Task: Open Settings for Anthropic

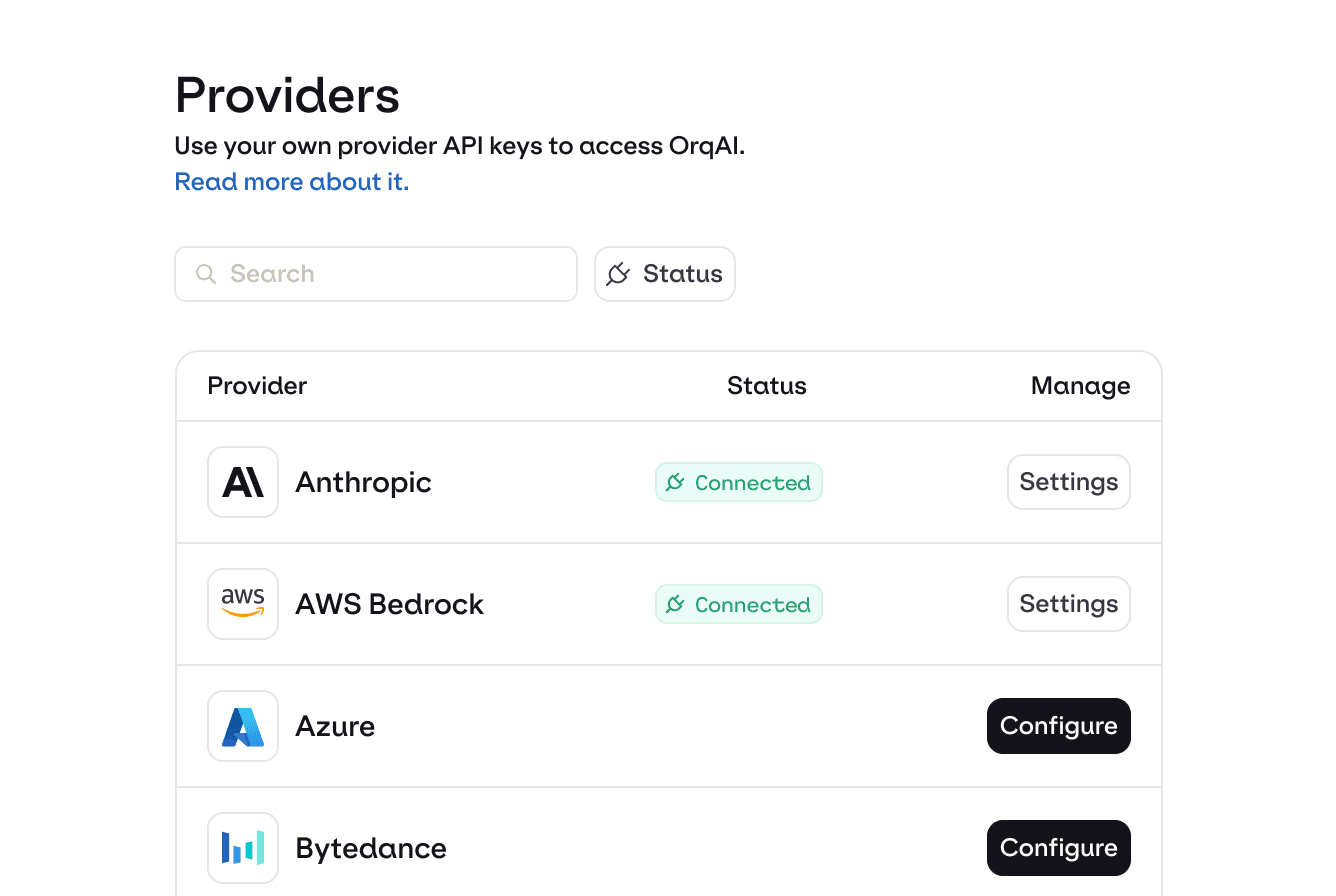Action: [1069, 482]
